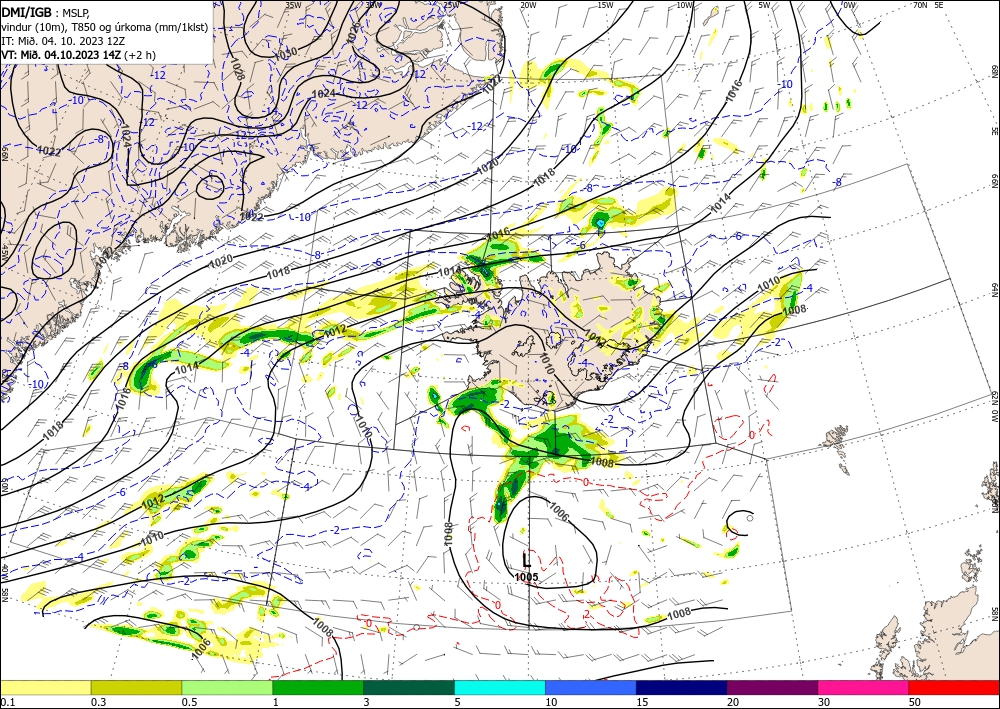Choose the purple 20–30 legend swatch
The width and height of the screenshot is (1000, 709).
772,687
